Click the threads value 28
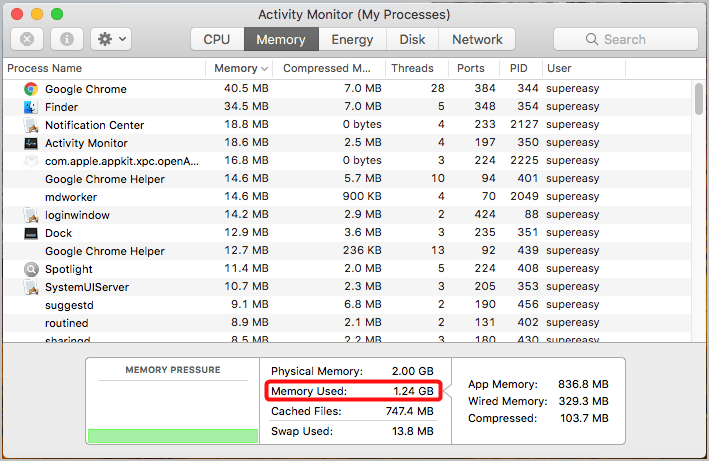Viewport: 709px width, 461px height. (438, 88)
